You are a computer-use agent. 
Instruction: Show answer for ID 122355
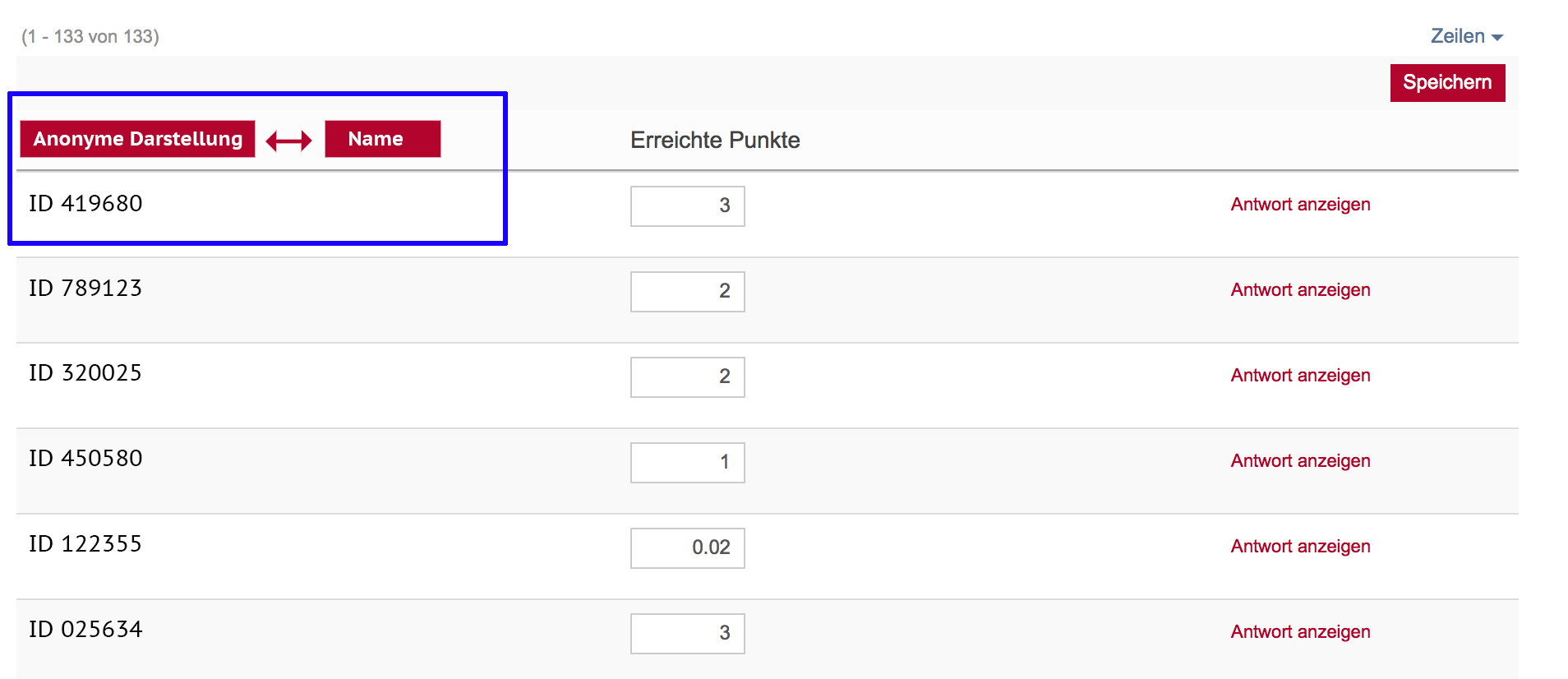pos(1300,547)
